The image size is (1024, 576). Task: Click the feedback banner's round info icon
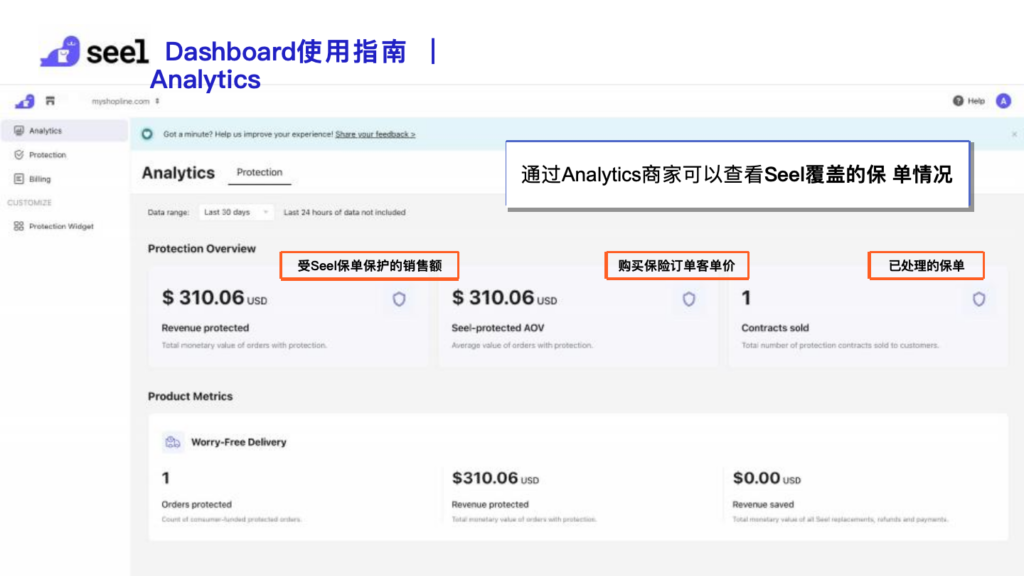coord(148,134)
